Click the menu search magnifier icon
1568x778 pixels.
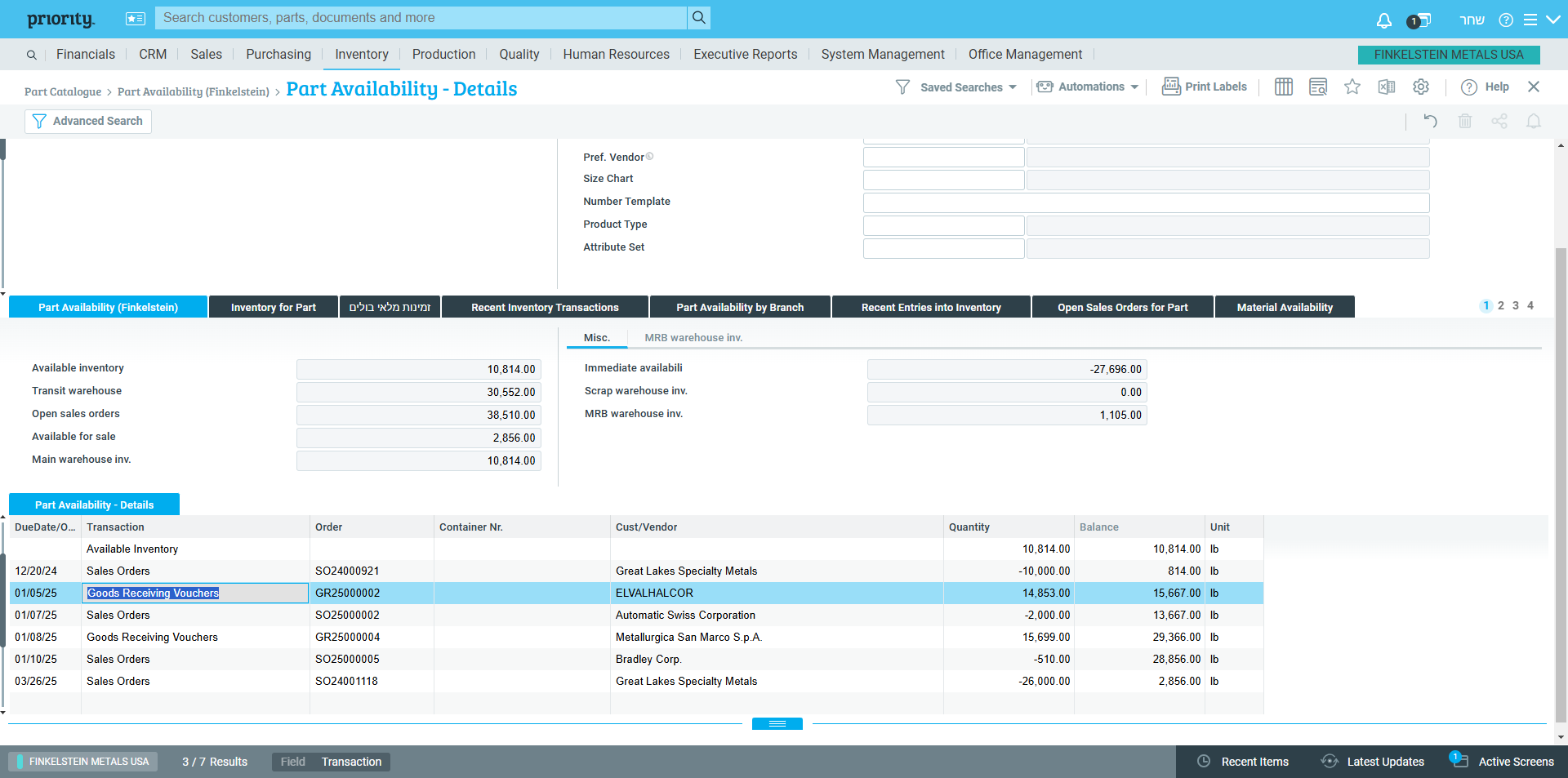(x=31, y=55)
